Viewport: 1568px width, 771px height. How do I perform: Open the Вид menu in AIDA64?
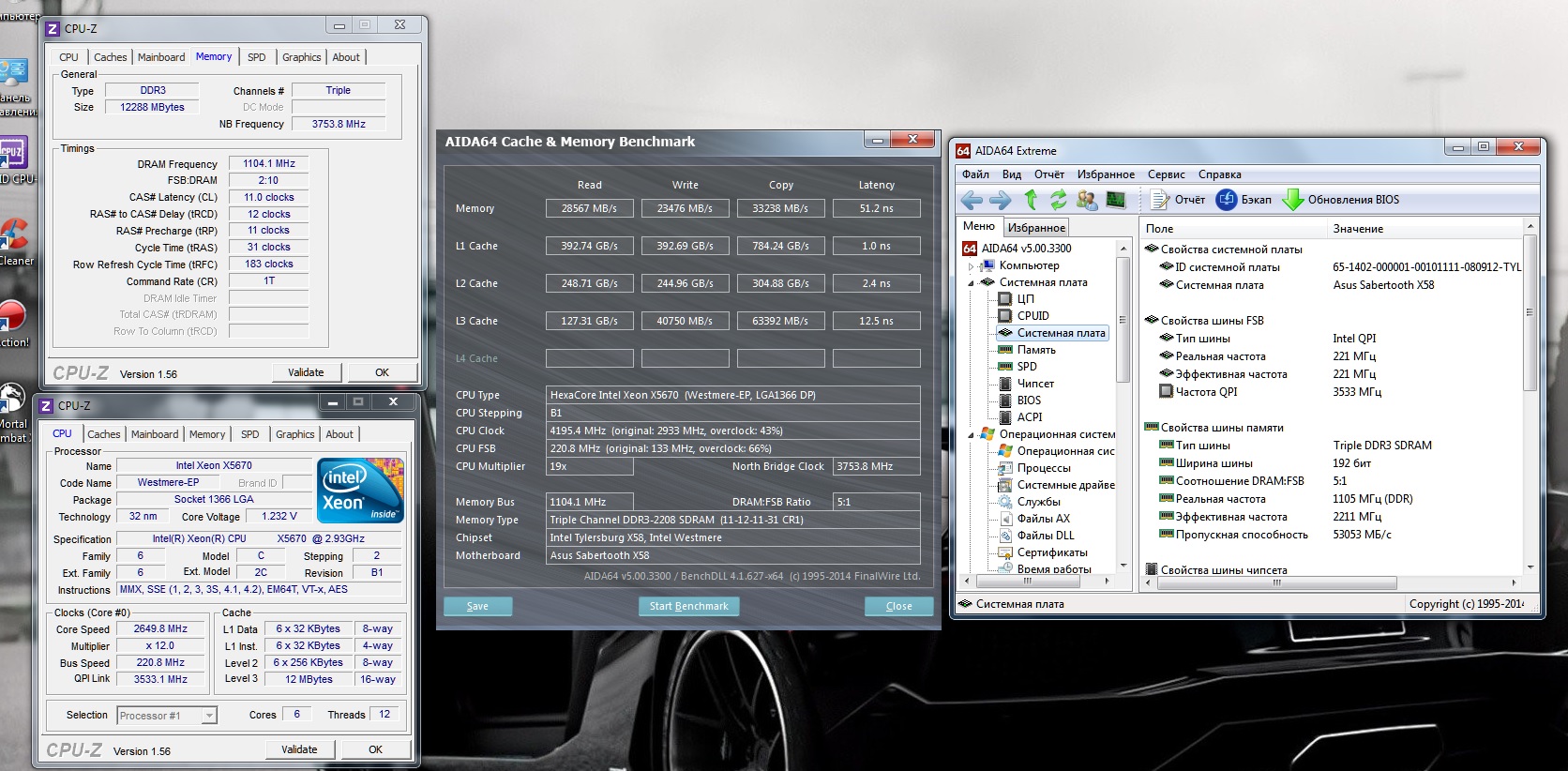point(1012,174)
